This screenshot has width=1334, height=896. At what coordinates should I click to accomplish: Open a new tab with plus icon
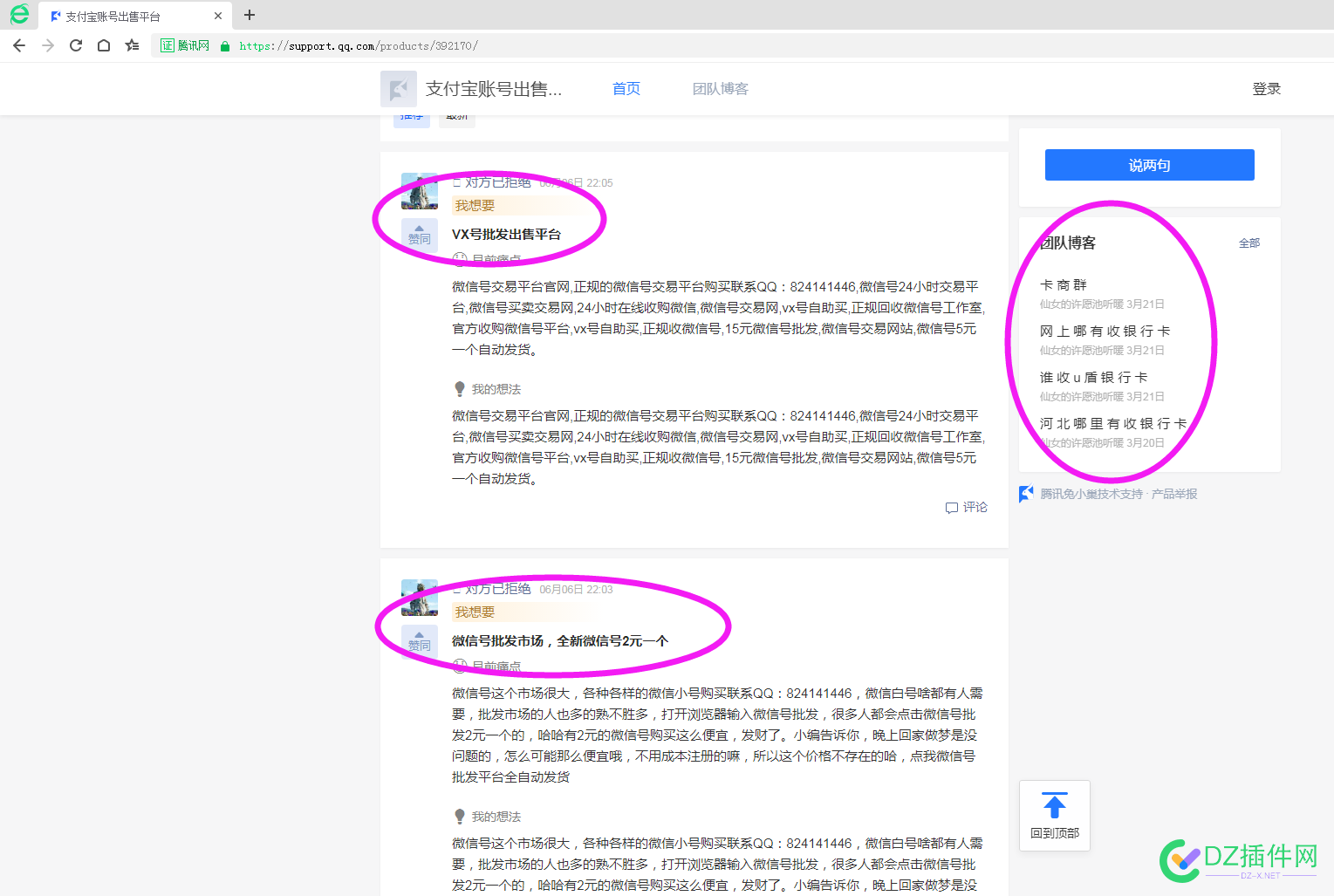coord(250,15)
